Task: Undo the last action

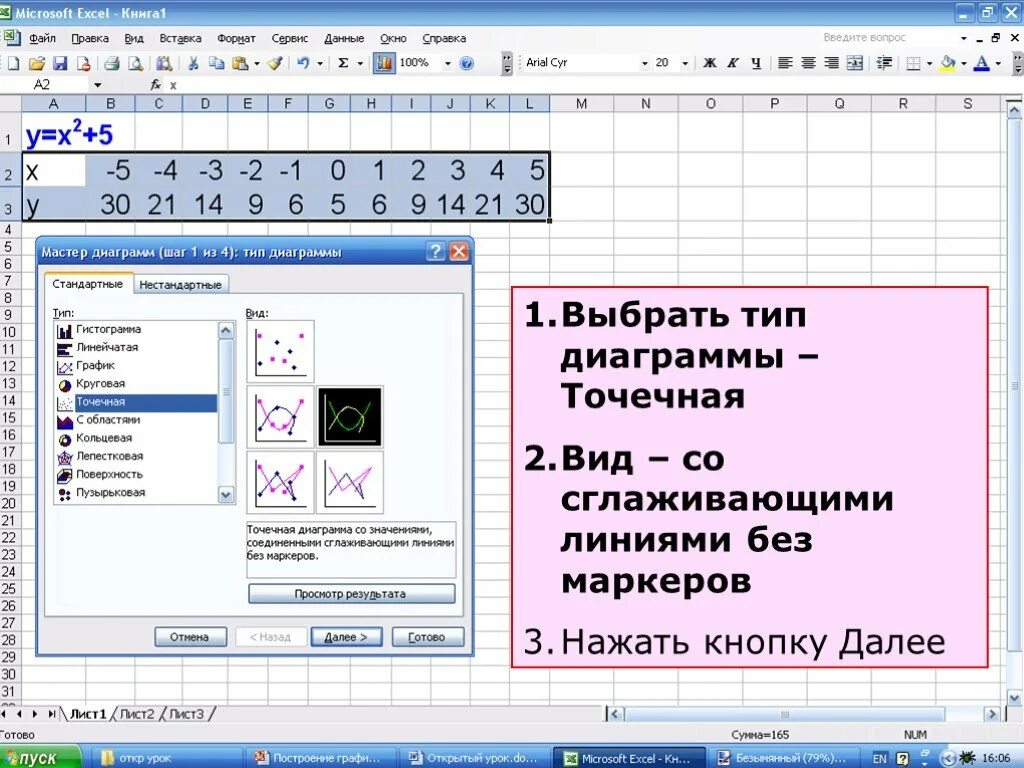Action: coord(303,63)
